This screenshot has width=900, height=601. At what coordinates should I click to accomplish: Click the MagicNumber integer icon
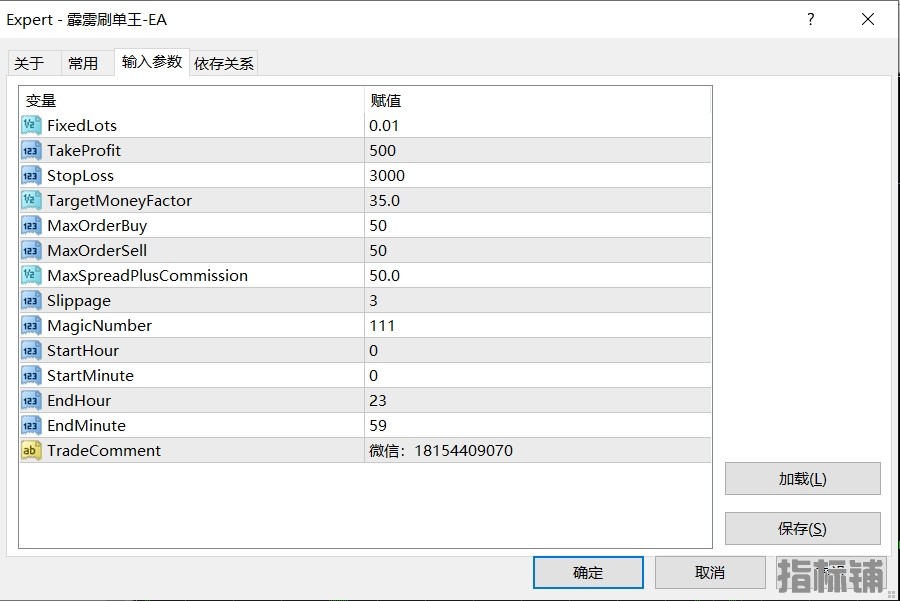click(x=31, y=325)
